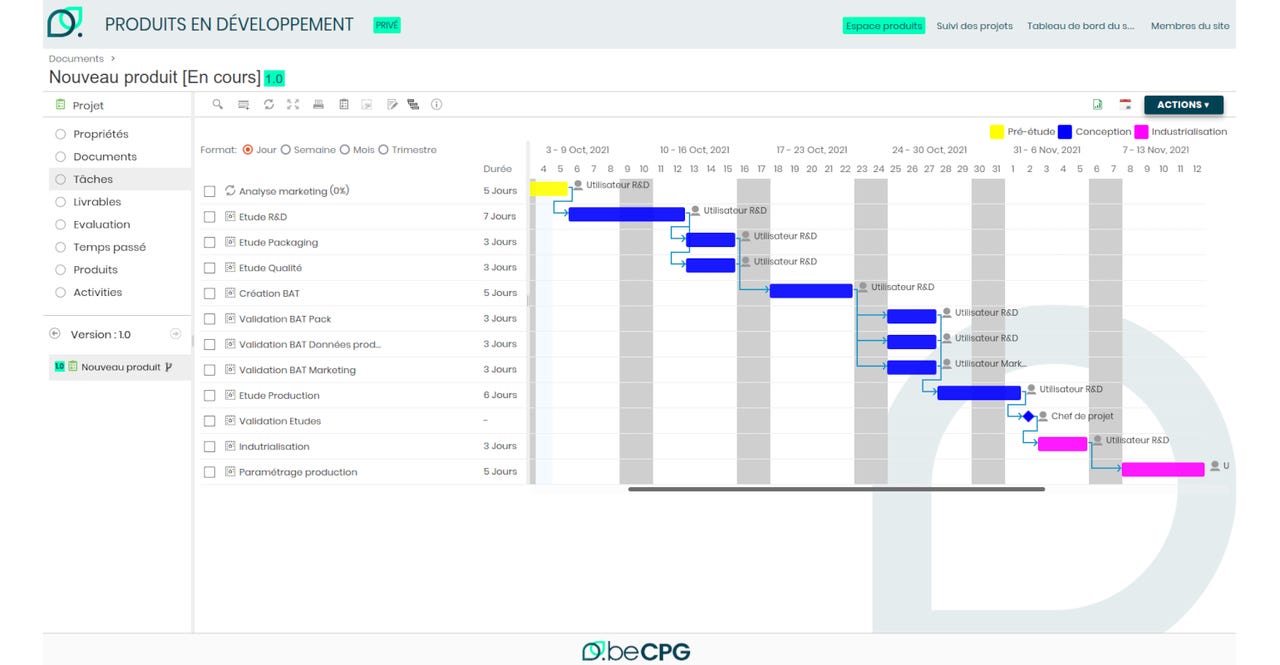This screenshot has width=1280, height=665.
Task: Switch to Suivi des projets tab
Action: tap(974, 26)
